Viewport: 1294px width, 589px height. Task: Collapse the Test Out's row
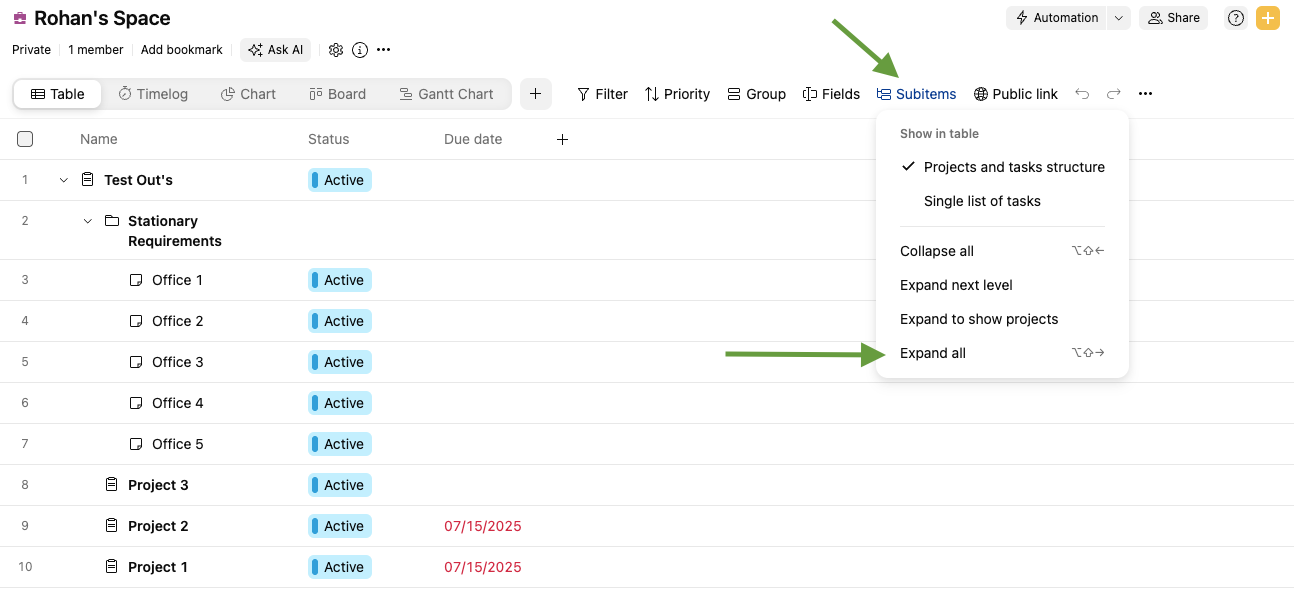(x=64, y=180)
